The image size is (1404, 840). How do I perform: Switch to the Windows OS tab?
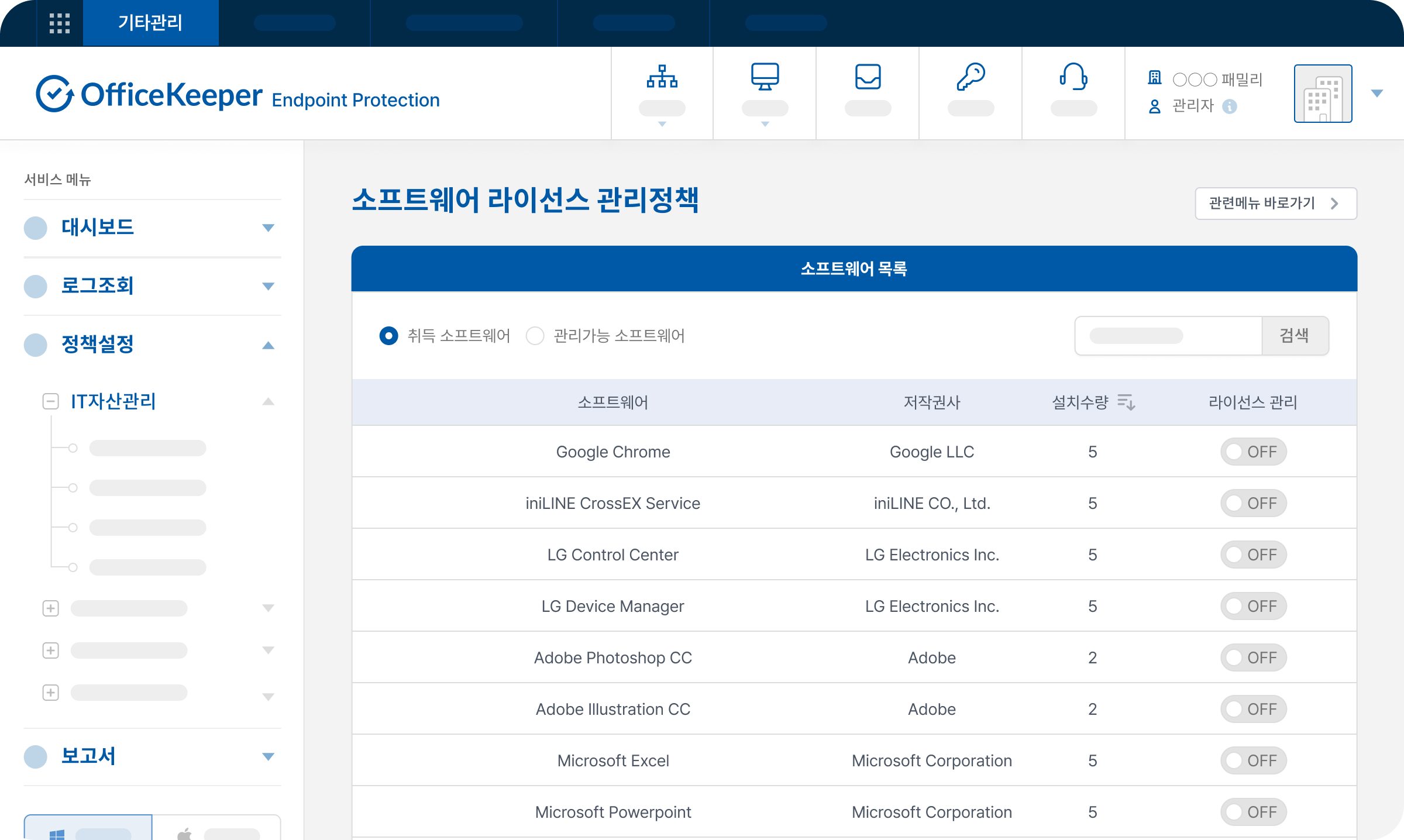(88, 828)
